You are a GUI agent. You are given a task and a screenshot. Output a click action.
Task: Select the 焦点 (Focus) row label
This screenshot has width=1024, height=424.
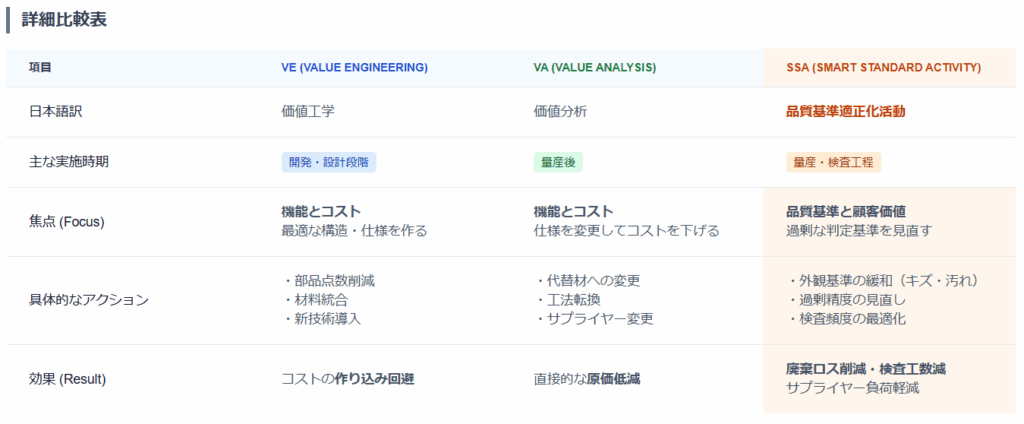(x=67, y=221)
